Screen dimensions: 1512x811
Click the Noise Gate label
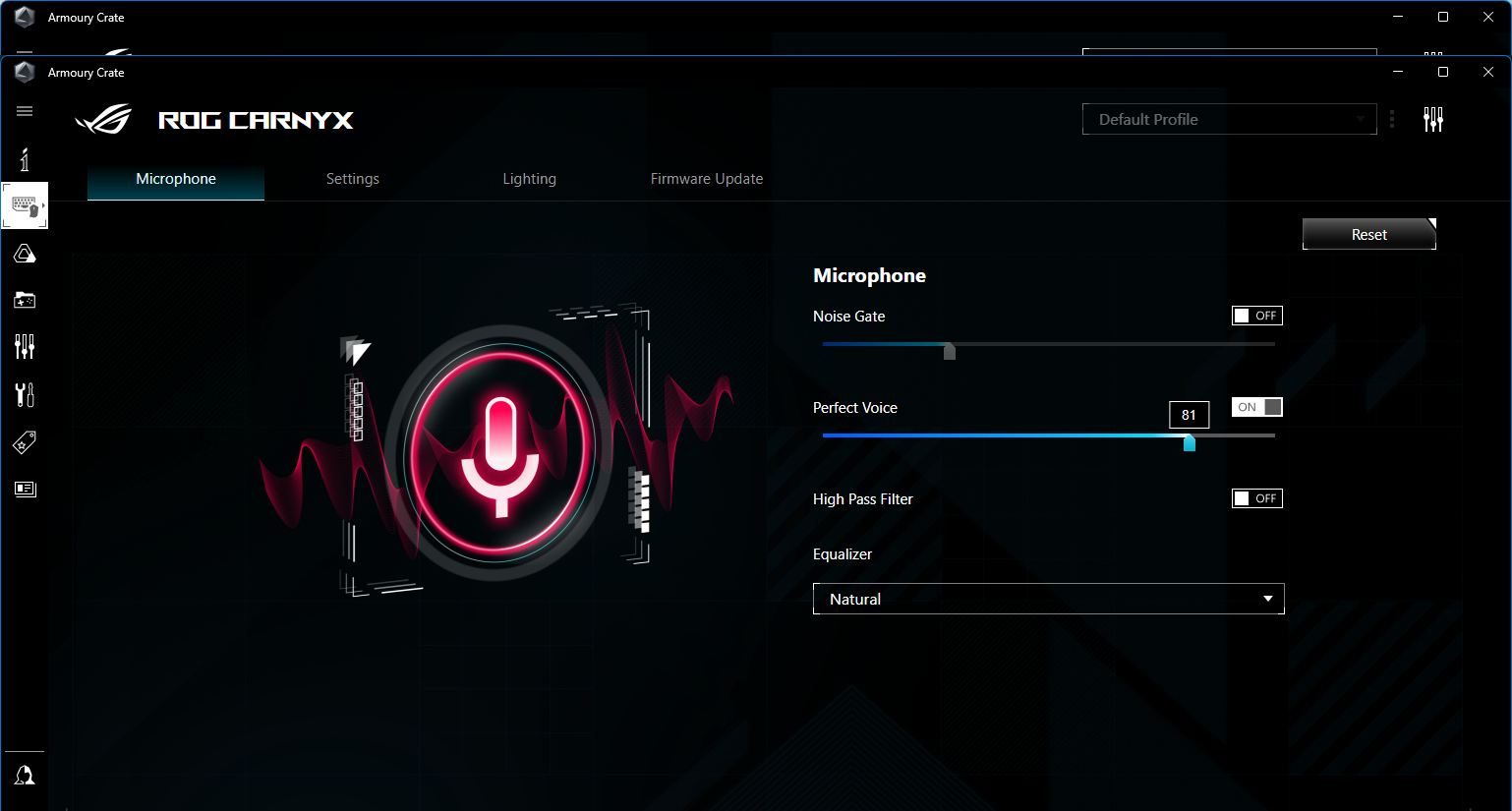coord(849,316)
